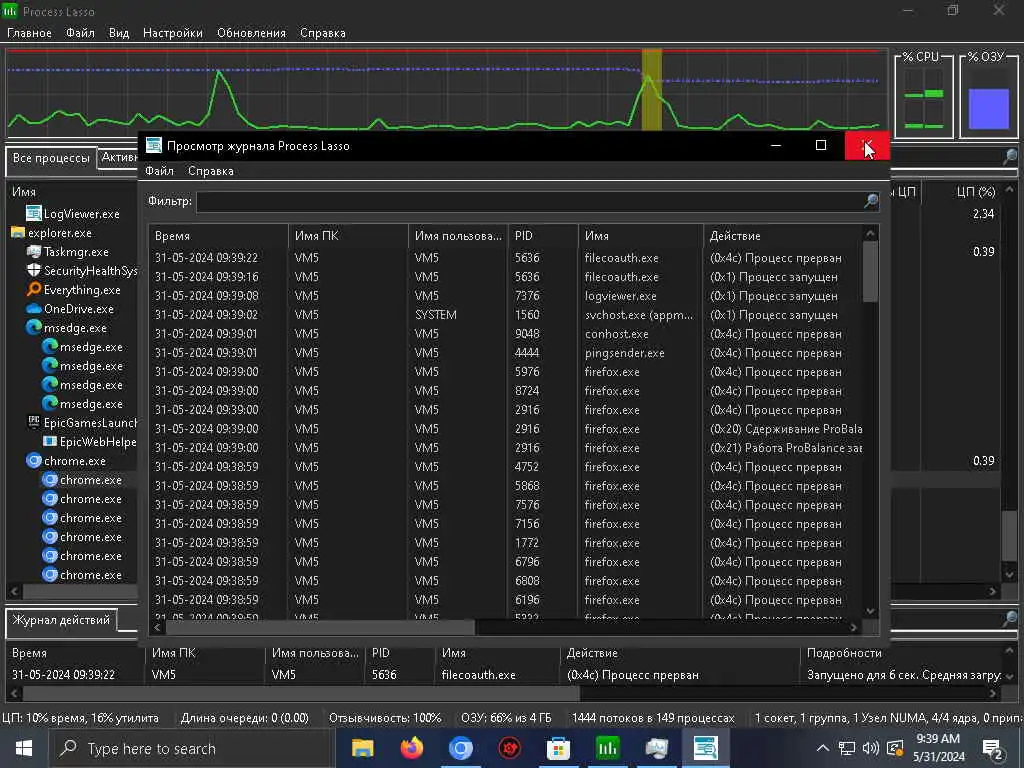Click the Длина очереди status entry
The height and width of the screenshot is (768, 1024).
(245, 718)
